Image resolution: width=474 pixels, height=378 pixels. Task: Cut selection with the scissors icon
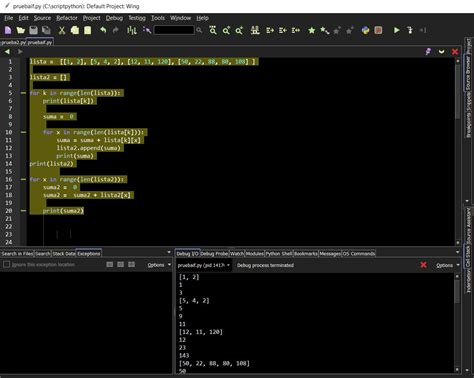click(x=62, y=30)
